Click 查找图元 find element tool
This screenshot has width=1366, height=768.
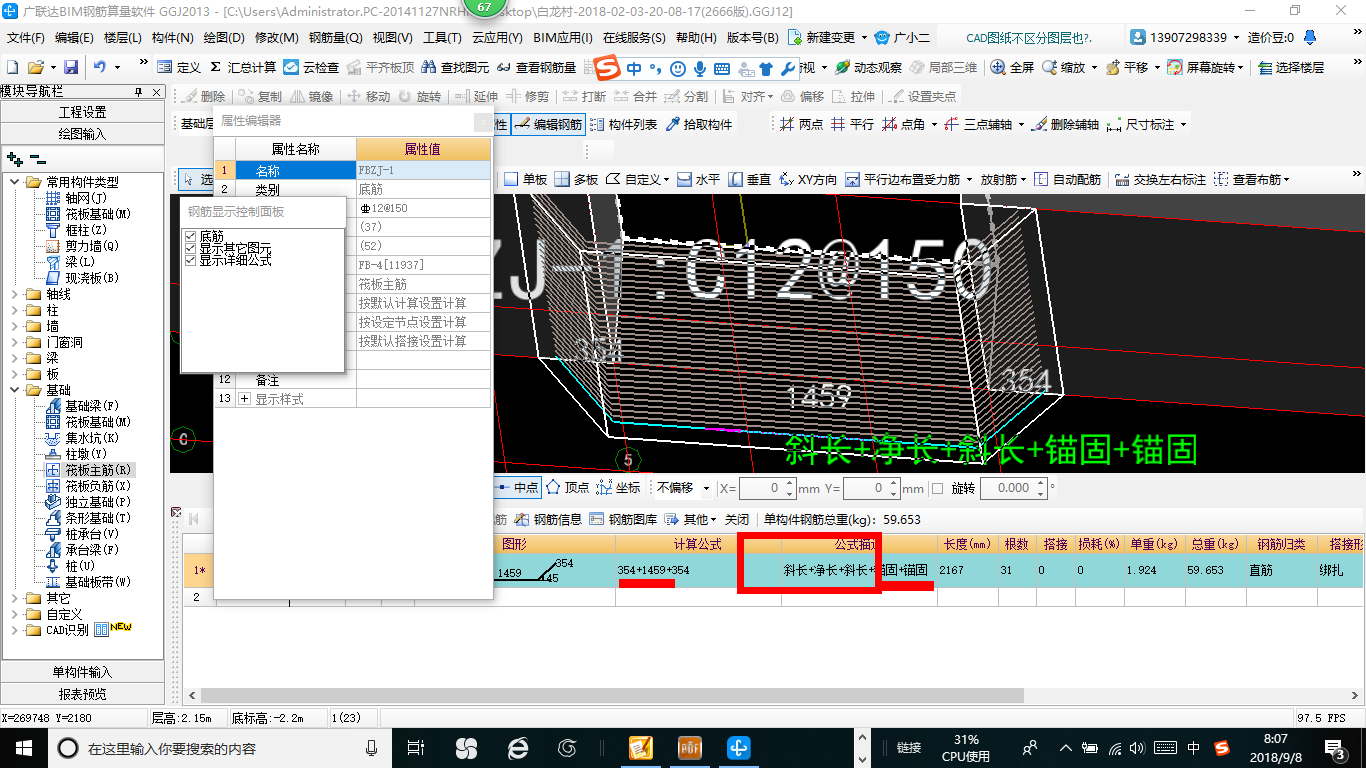pos(456,67)
